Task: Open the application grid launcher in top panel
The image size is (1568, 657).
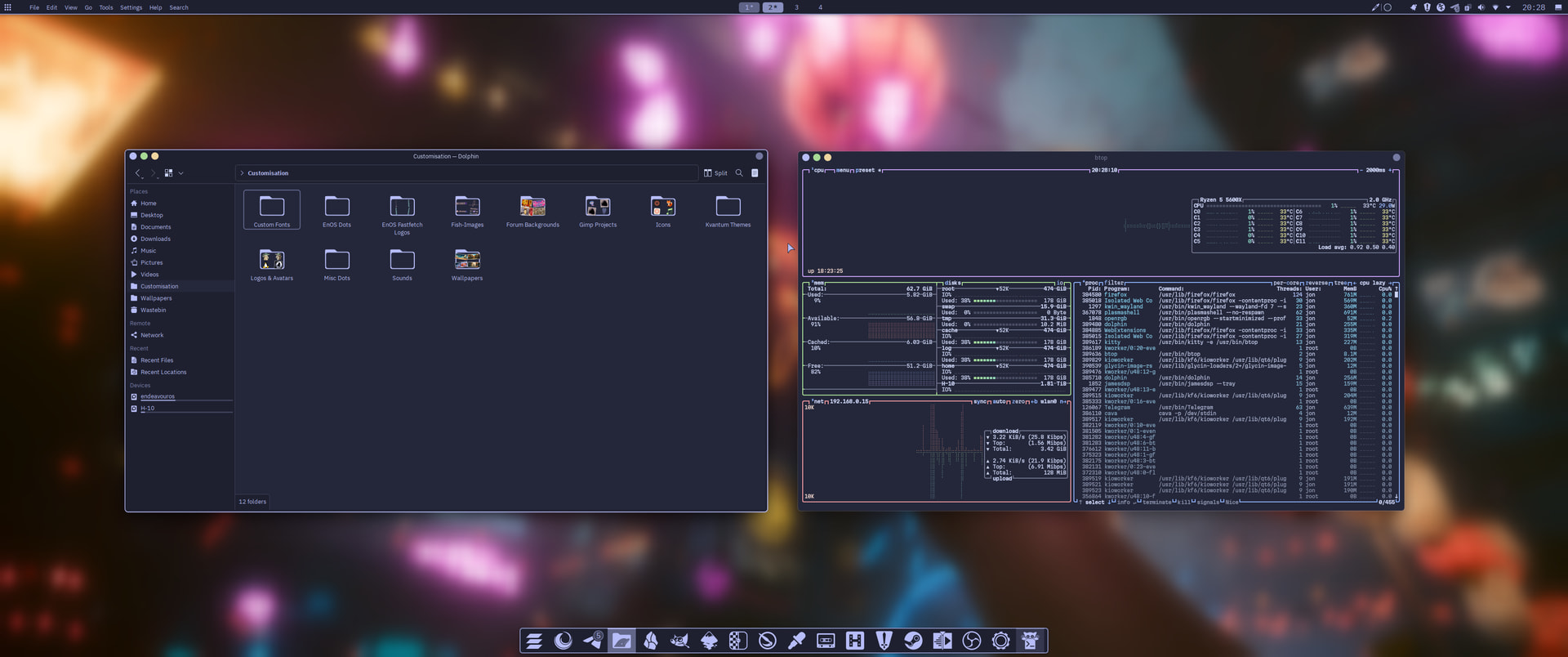Action: (x=8, y=7)
